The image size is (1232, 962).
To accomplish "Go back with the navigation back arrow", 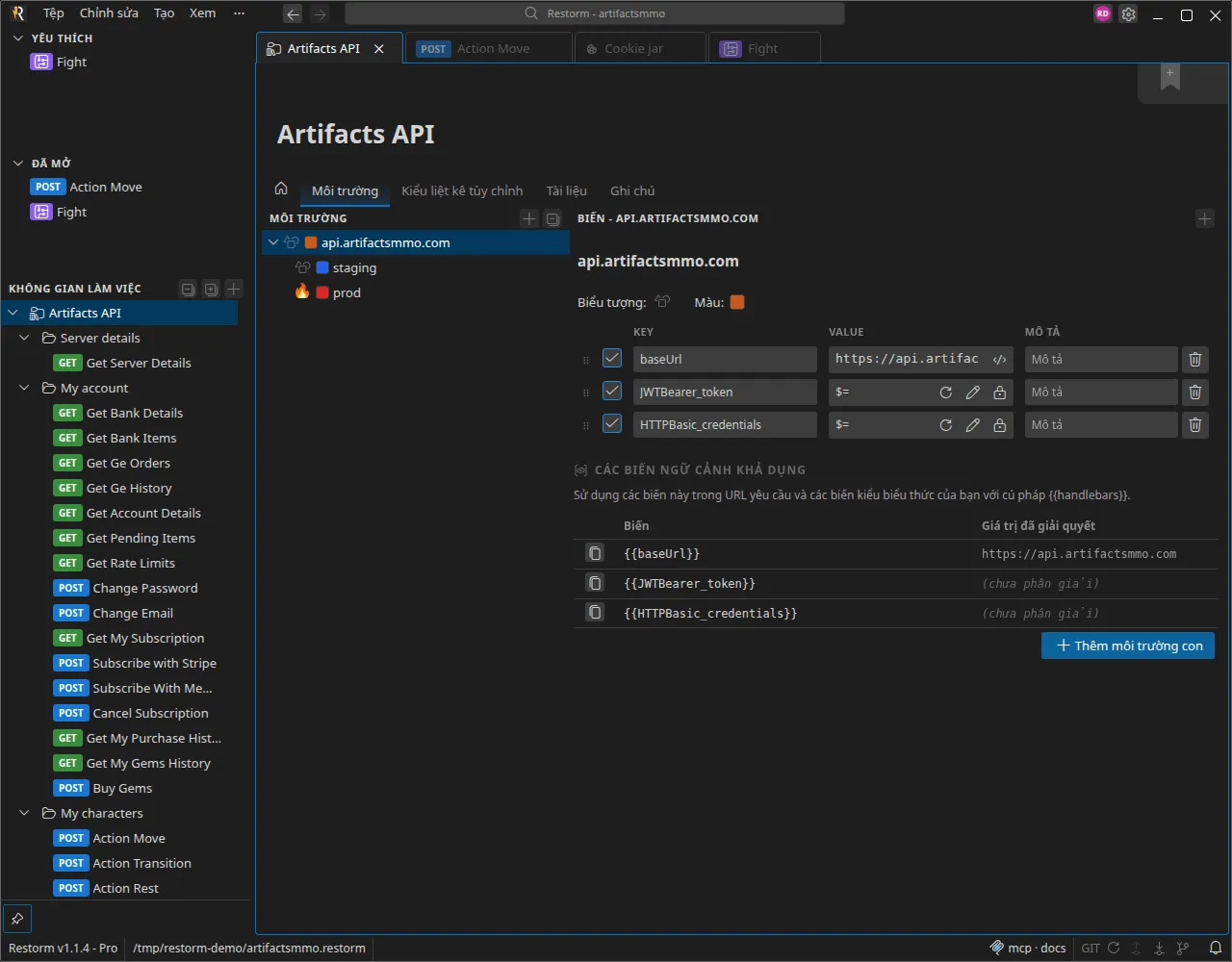I will pyautogui.click(x=294, y=13).
